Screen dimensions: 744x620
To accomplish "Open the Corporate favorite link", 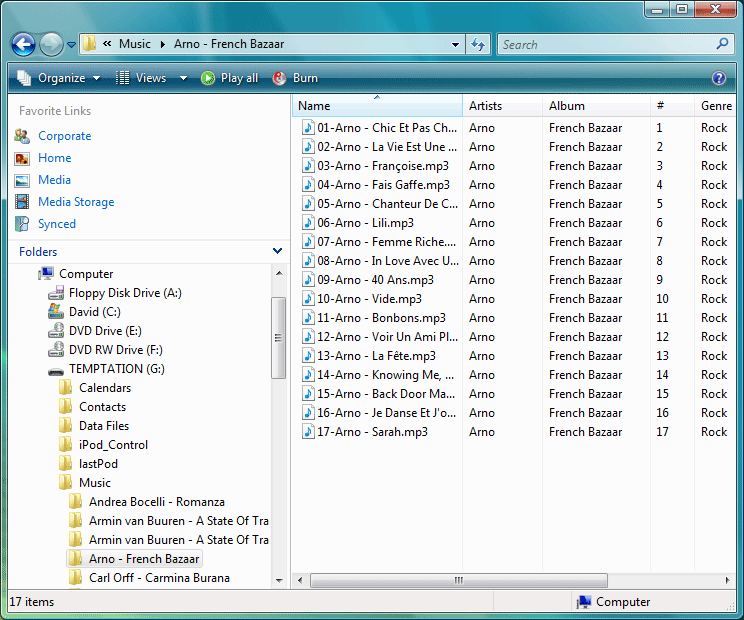I will (65, 136).
